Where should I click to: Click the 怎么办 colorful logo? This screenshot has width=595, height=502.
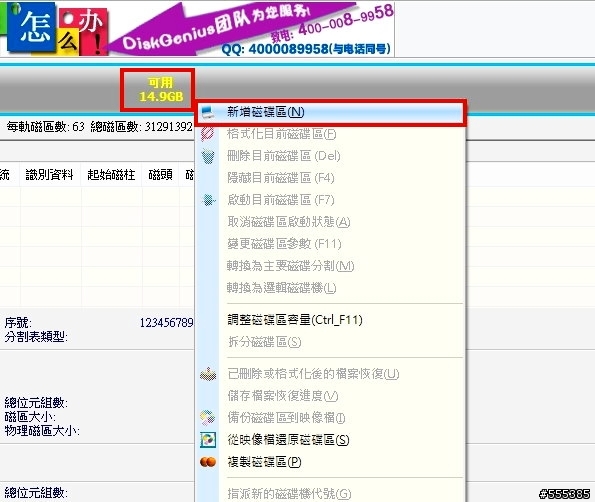[x=55, y=29]
